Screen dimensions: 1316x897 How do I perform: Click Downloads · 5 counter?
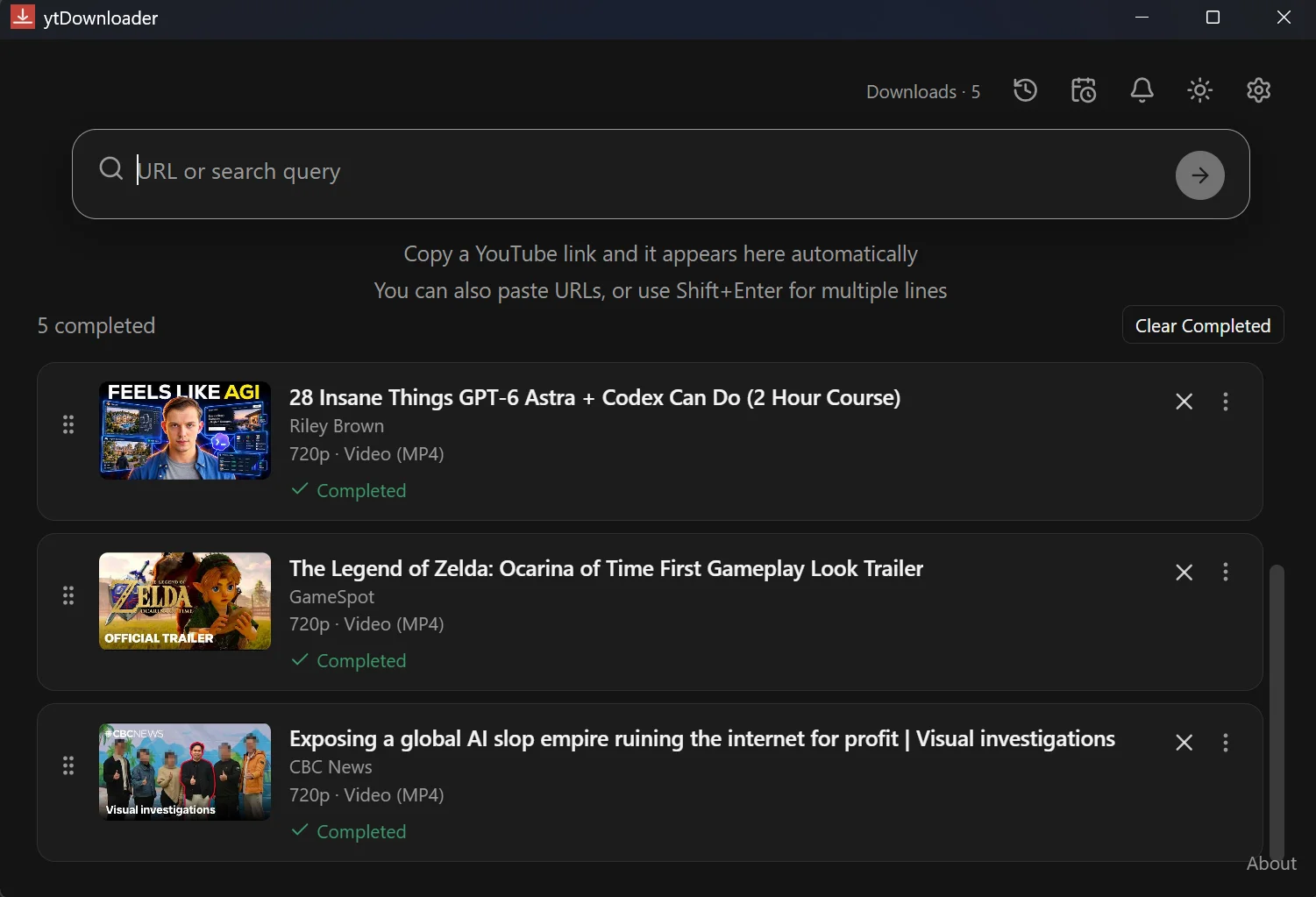[x=923, y=92]
